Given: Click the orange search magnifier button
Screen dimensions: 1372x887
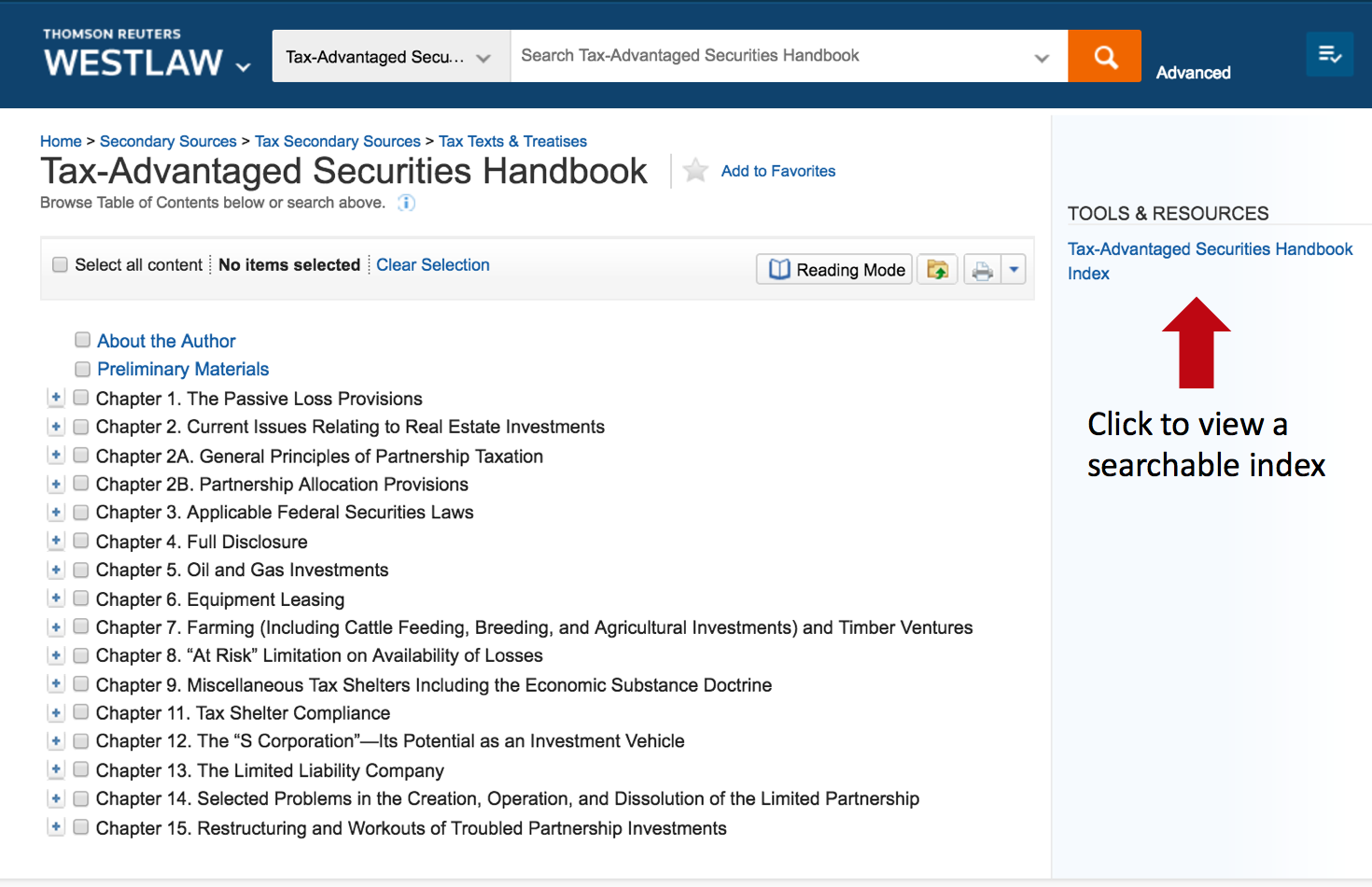Looking at the screenshot, I should 1104,56.
